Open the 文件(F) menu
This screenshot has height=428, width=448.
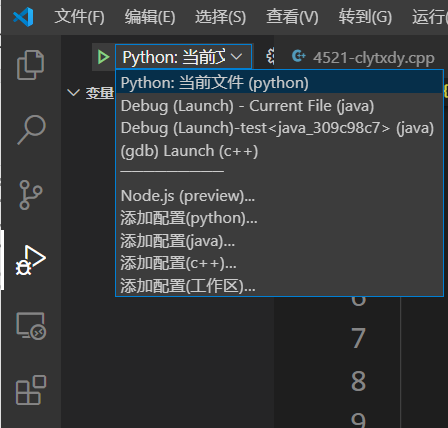coord(79,17)
